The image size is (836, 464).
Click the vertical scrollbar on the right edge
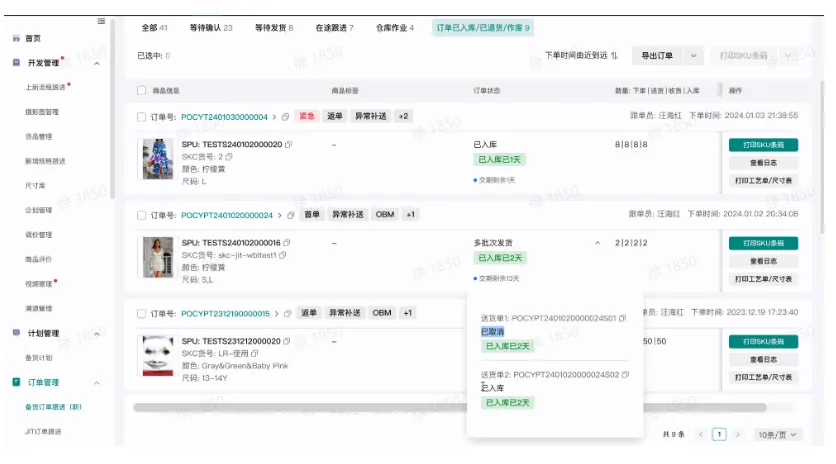[822, 157]
